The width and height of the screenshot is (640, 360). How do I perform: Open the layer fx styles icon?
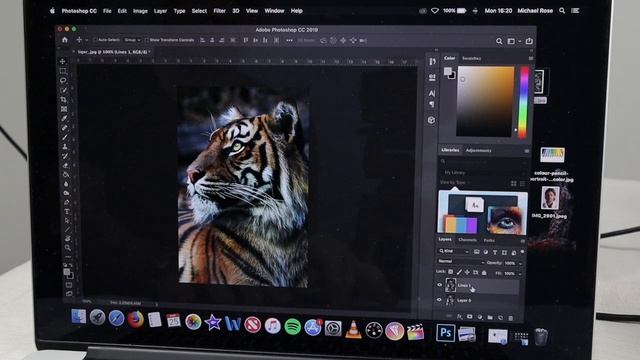460,317
